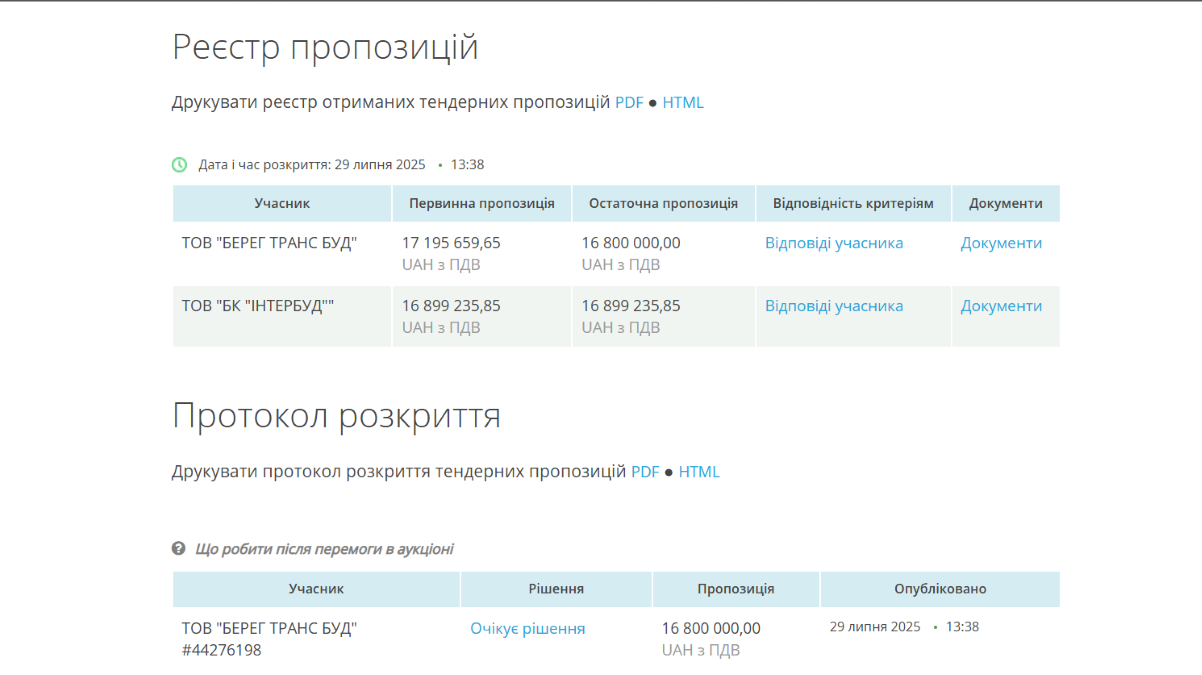The image size is (1202, 675).
Task: Click the Очікує рішення decision link
Action: pos(528,628)
